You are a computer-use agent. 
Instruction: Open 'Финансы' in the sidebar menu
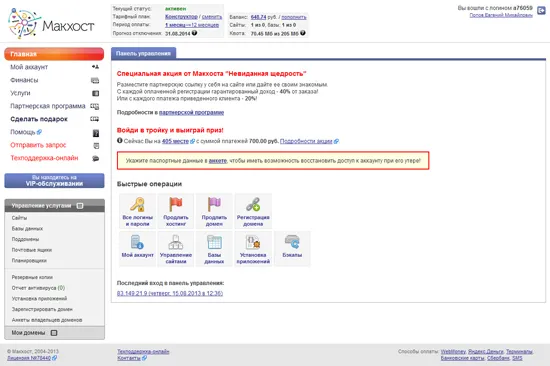24,80
